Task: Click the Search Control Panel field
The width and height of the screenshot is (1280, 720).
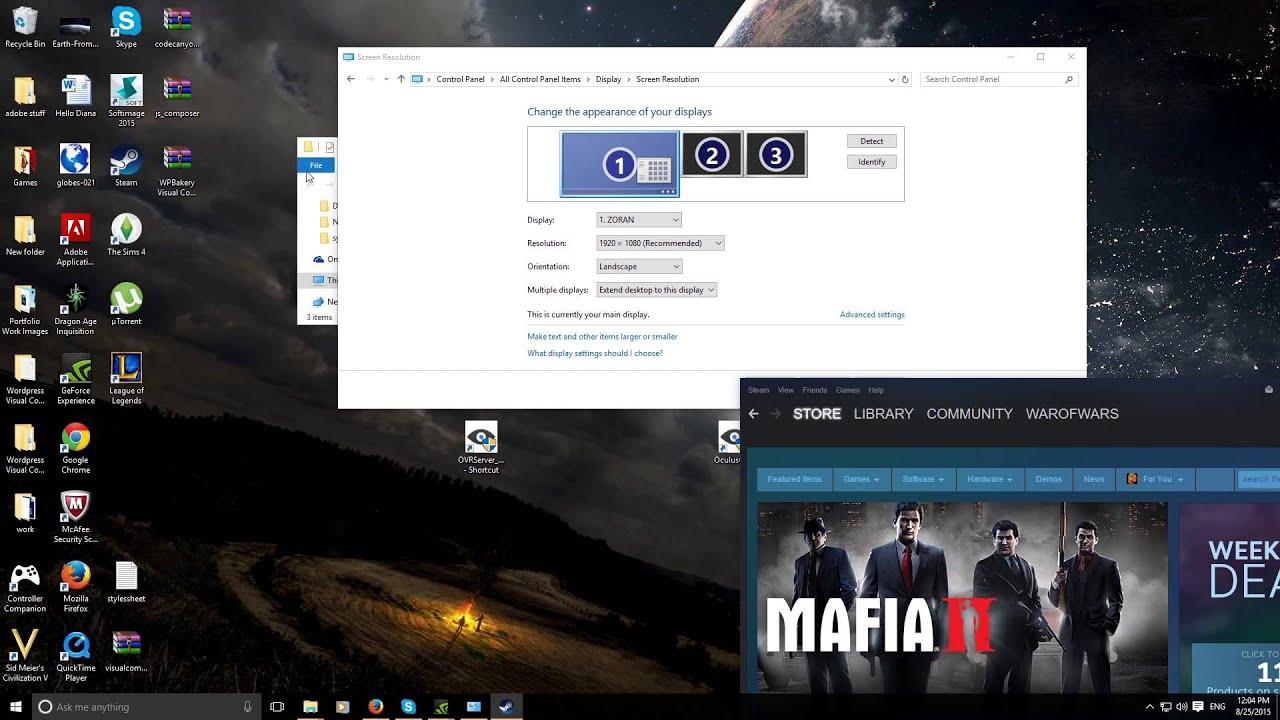Action: tap(998, 79)
